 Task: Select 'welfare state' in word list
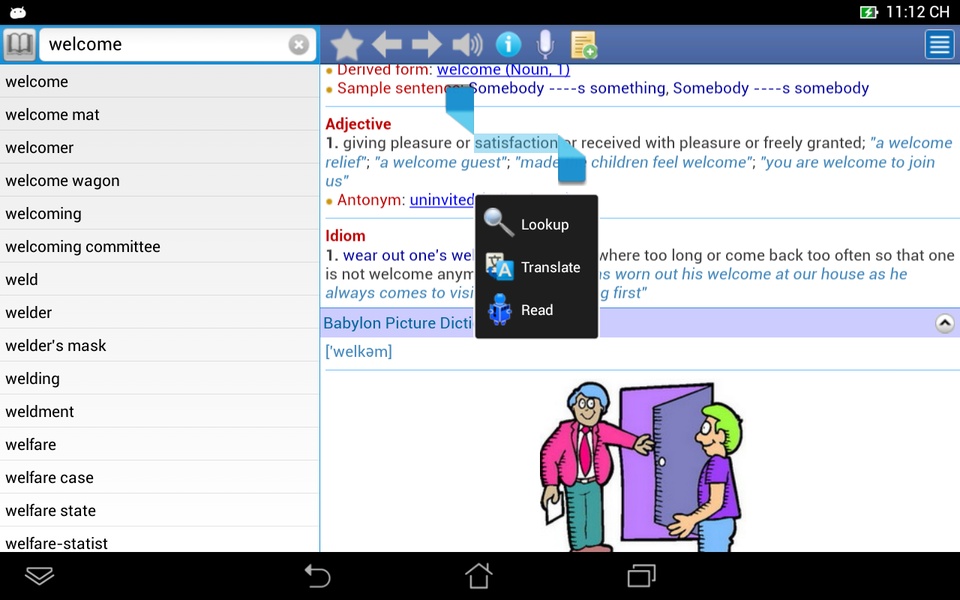[159, 511]
